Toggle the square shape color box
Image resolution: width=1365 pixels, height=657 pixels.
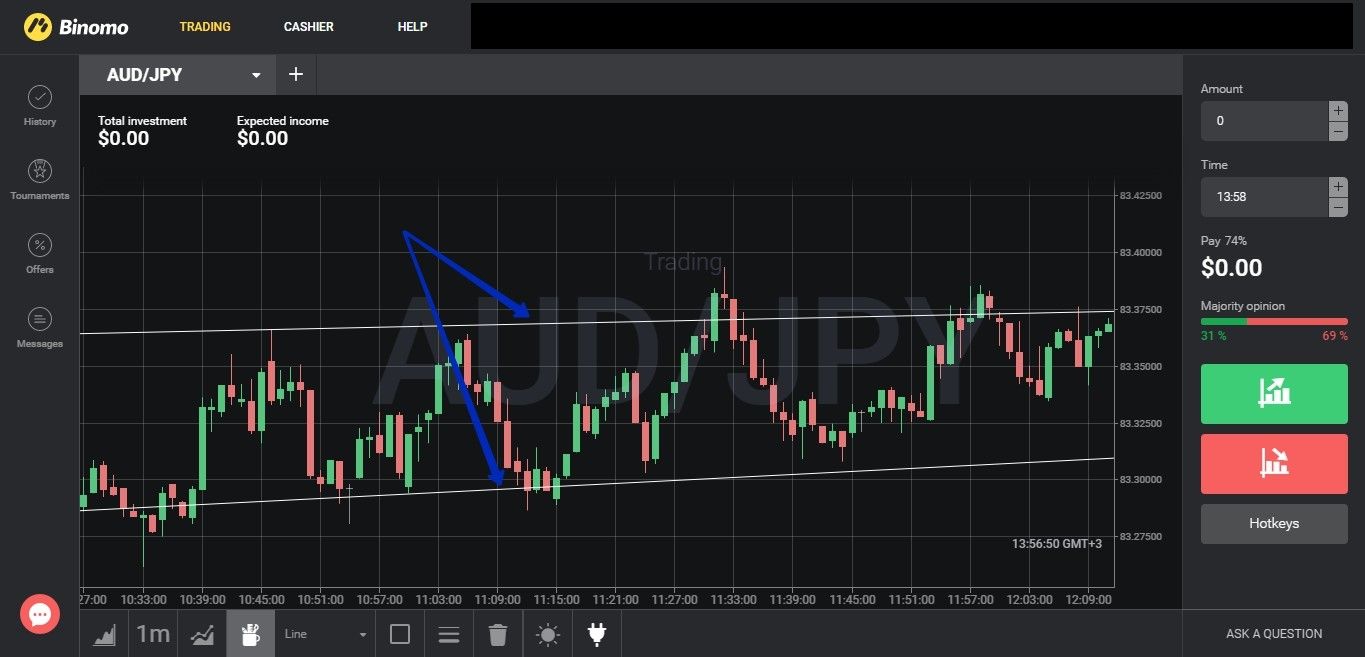(400, 634)
